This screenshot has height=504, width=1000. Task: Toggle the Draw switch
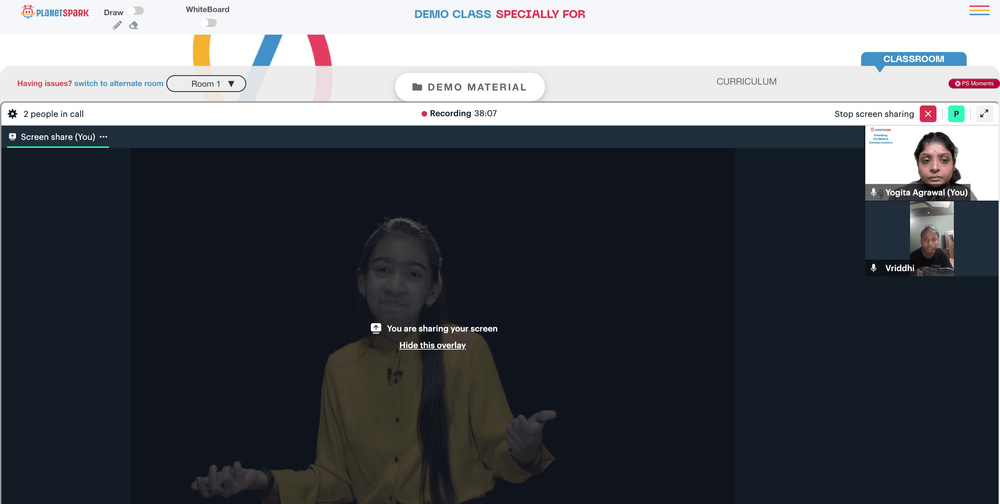click(x=135, y=11)
